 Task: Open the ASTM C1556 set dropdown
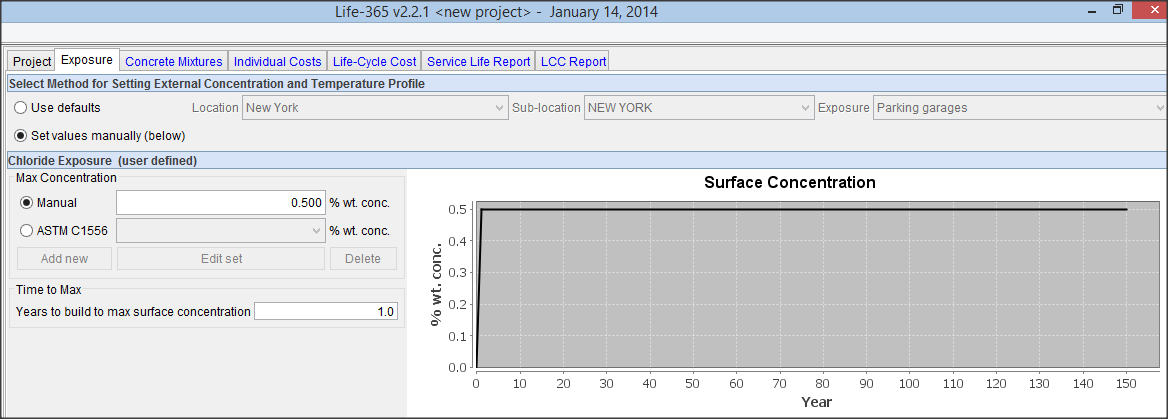pos(221,231)
